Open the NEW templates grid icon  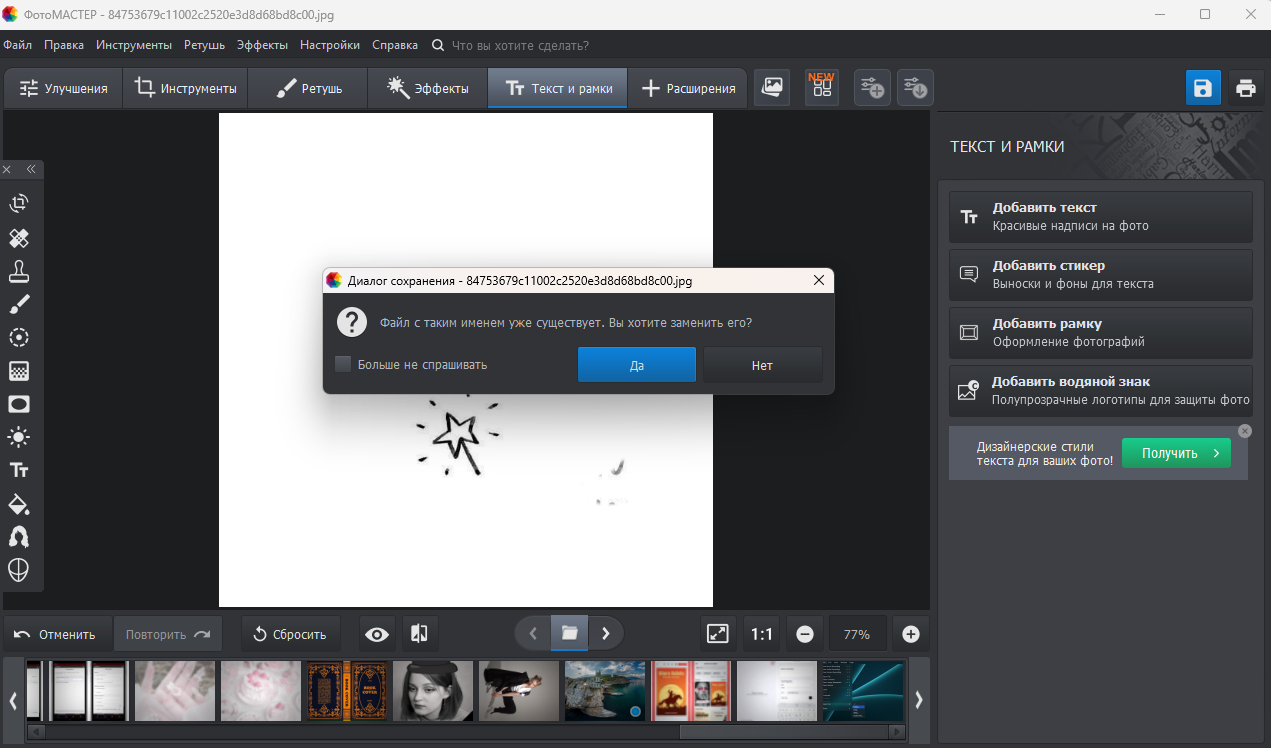tap(822, 88)
